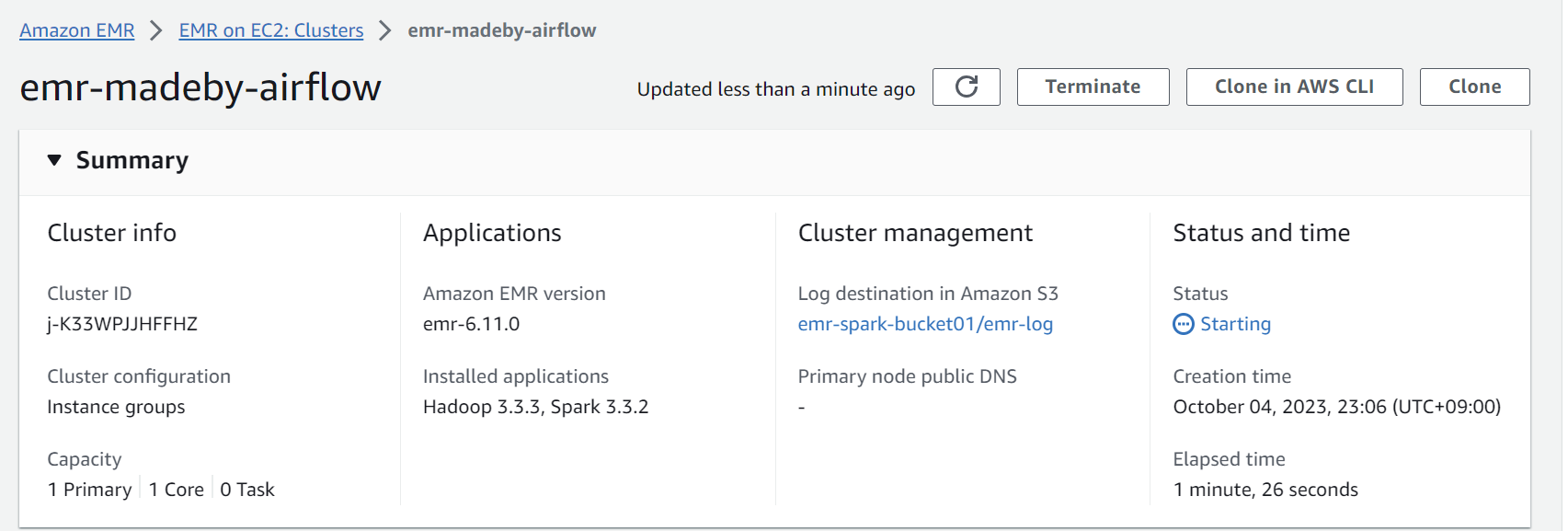Click the 0 Task capacity value
The height and width of the screenshot is (531, 1568).
[x=247, y=490]
